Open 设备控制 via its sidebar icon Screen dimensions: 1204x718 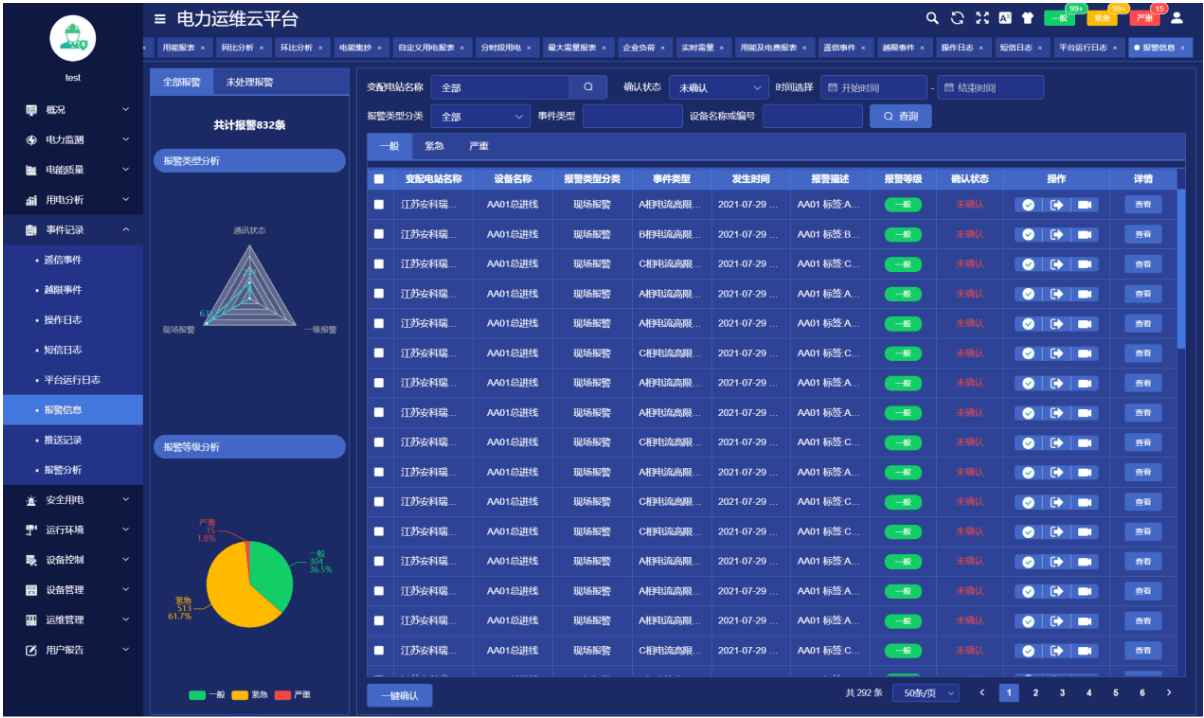click(31, 560)
